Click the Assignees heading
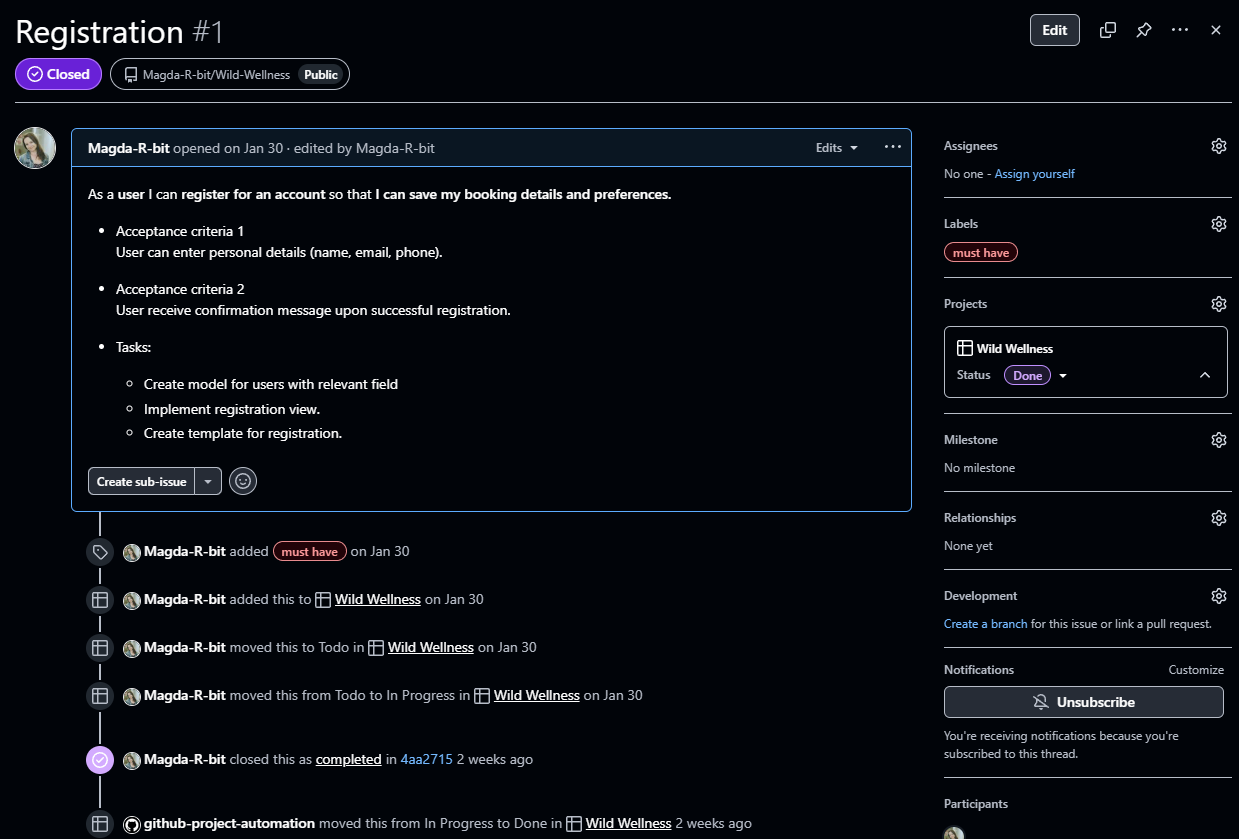This screenshot has height=839, width=1239. pos(971,146)
